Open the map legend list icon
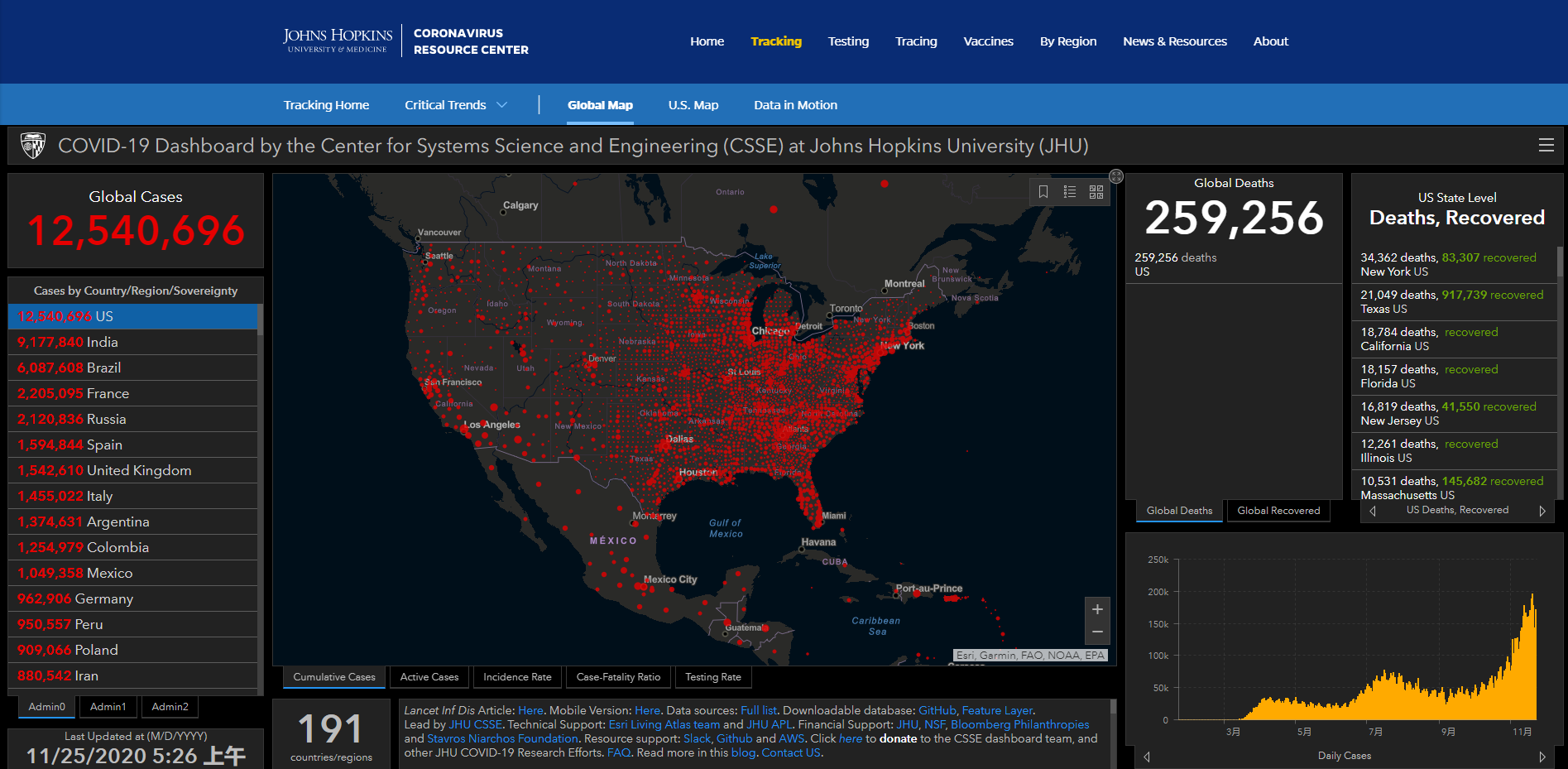 1070,192
